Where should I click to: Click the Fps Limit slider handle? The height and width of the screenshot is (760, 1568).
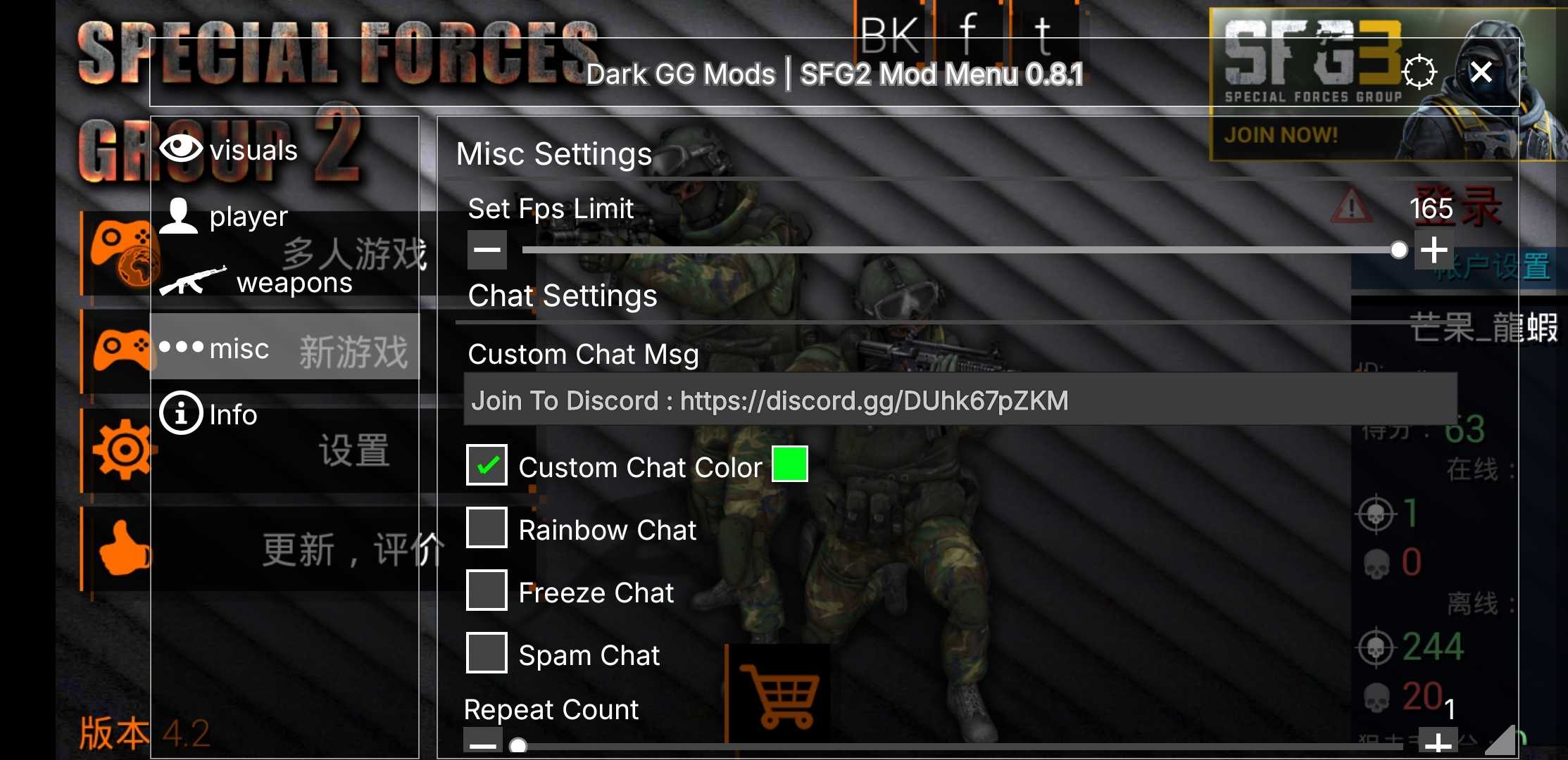pos(1399,250)
